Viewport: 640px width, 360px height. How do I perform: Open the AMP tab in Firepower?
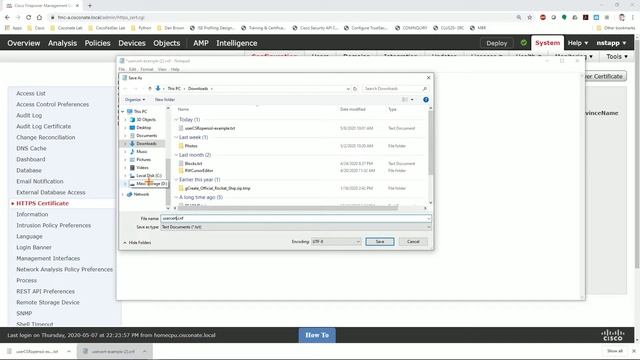pyautogui.click(x=200, y=43)
